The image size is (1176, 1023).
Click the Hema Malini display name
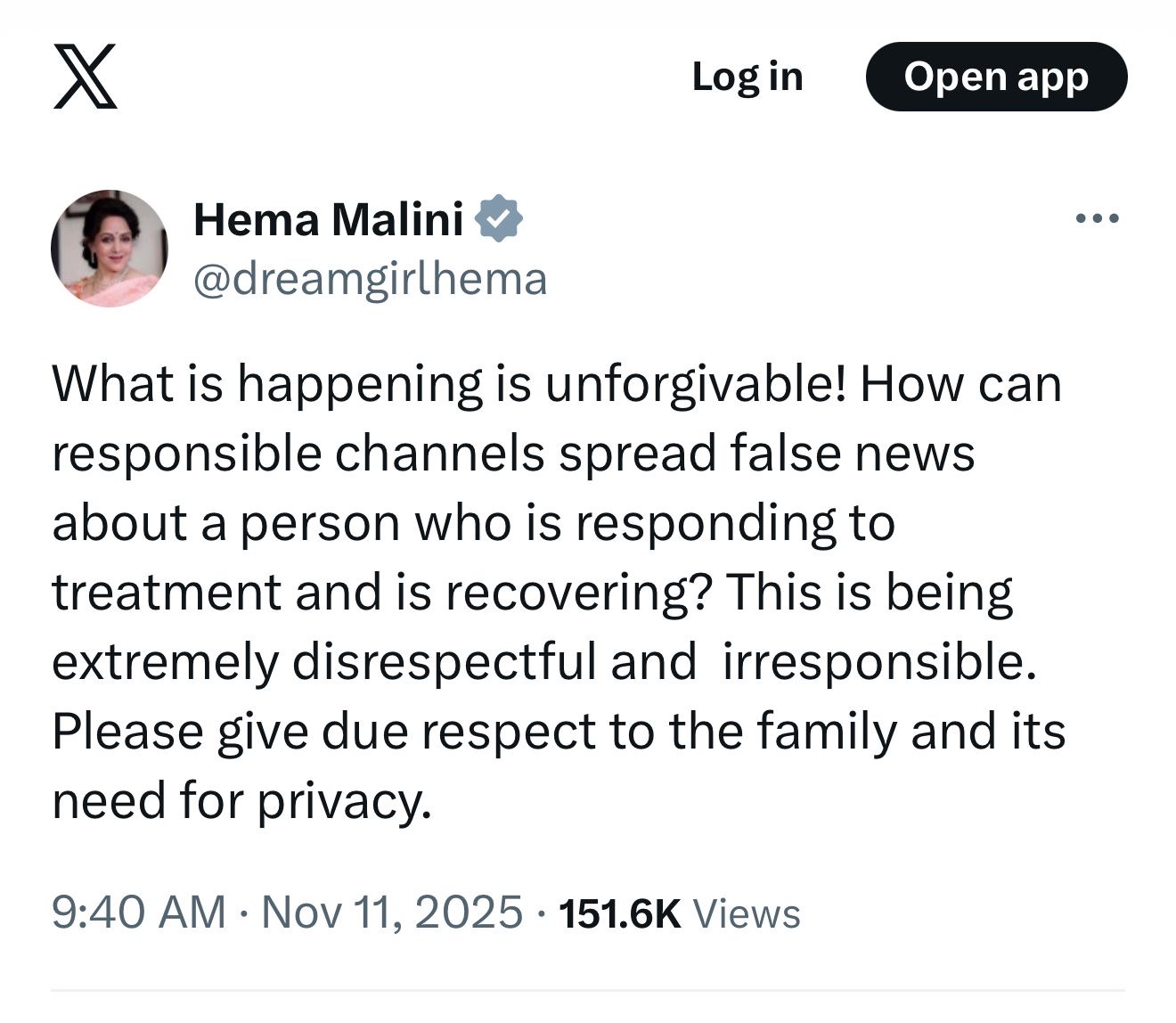pyautogui.click(x=328, y=219)
